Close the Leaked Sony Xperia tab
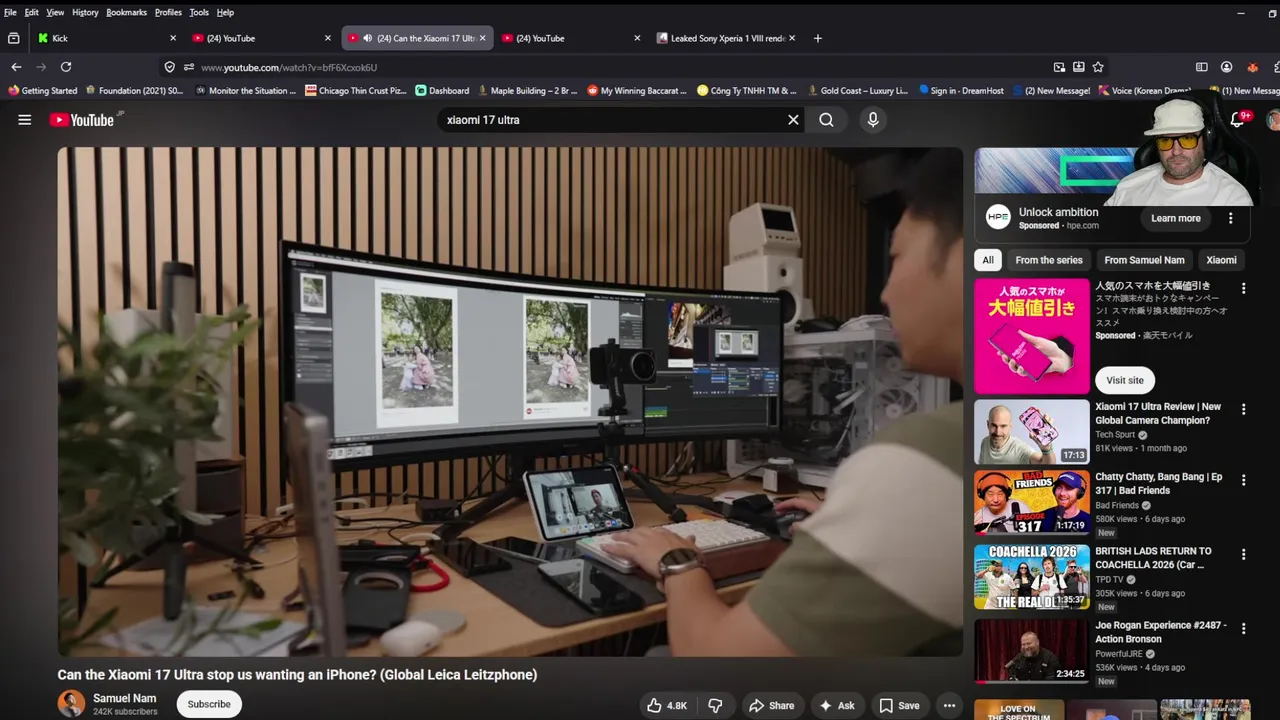 click(x=791, y=38)
